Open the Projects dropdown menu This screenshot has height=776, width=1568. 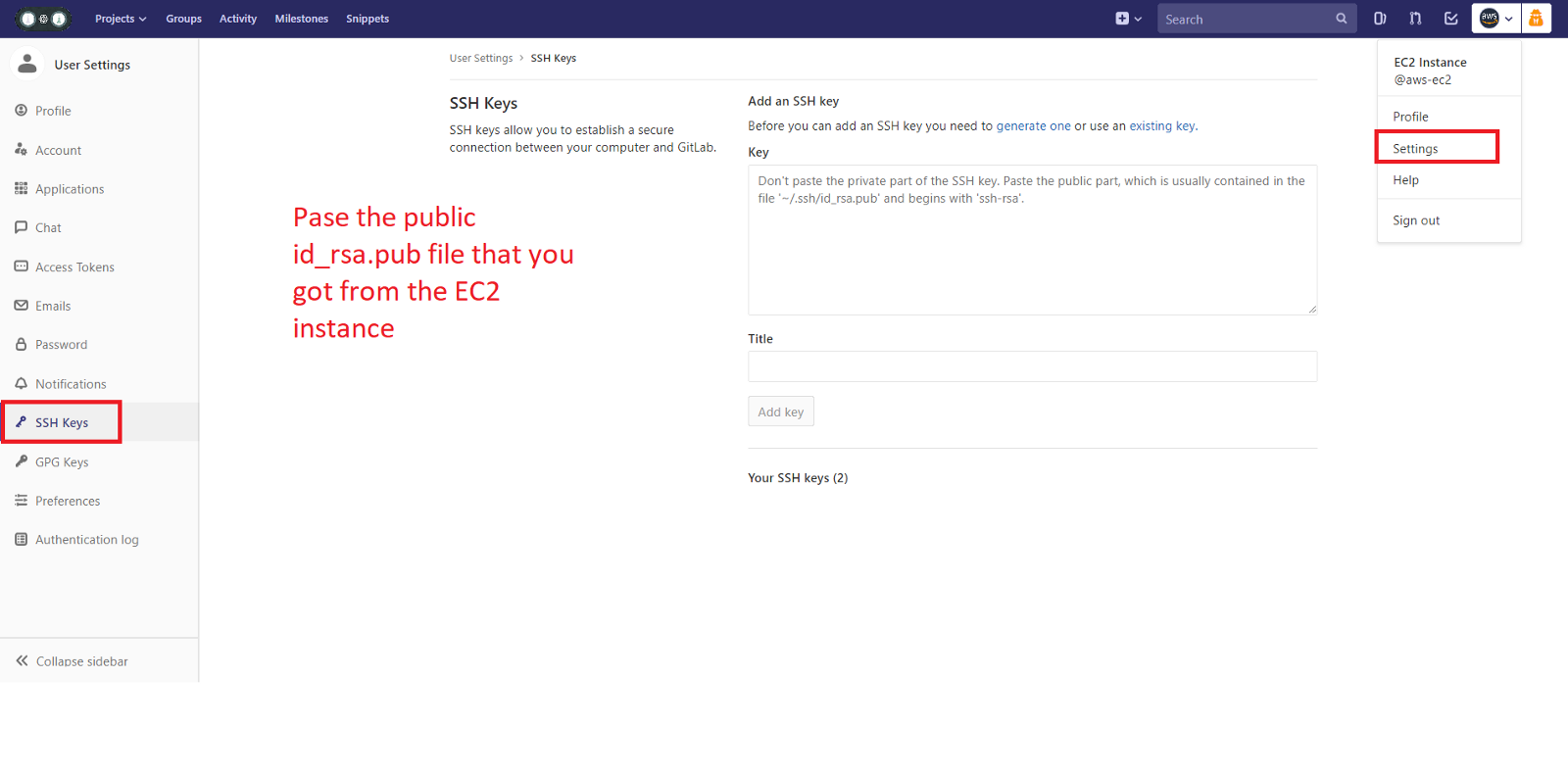[x=121, y=19]
